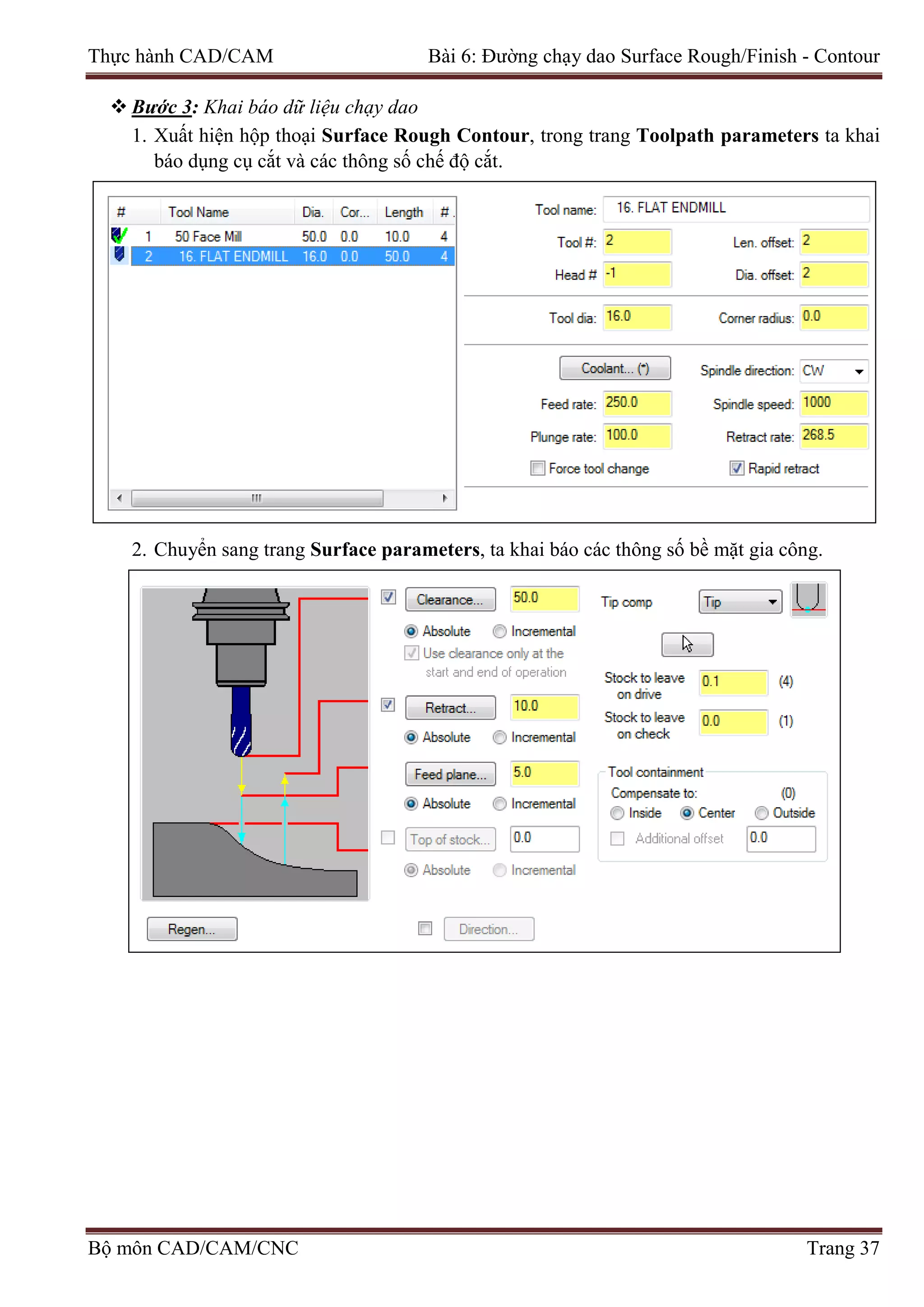Select Incremental under Top of stock

(x=500, y=870)
